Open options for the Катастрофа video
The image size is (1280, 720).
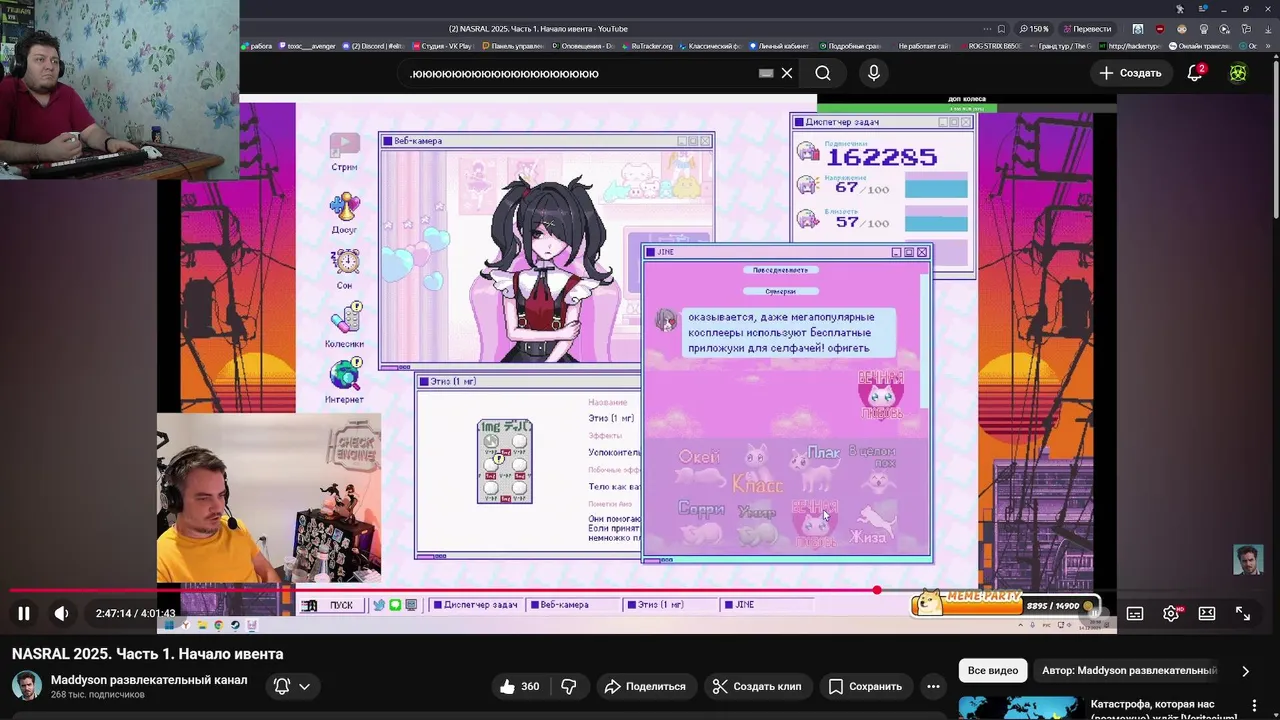point(1254,706)
